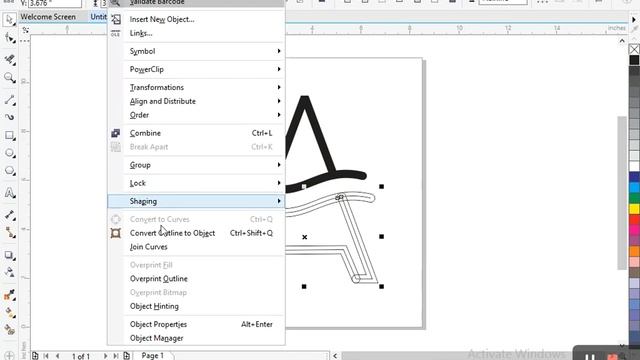Select the Polygon tool
Image resolution: width=640 pixels, height=360 pixels.
9,171
